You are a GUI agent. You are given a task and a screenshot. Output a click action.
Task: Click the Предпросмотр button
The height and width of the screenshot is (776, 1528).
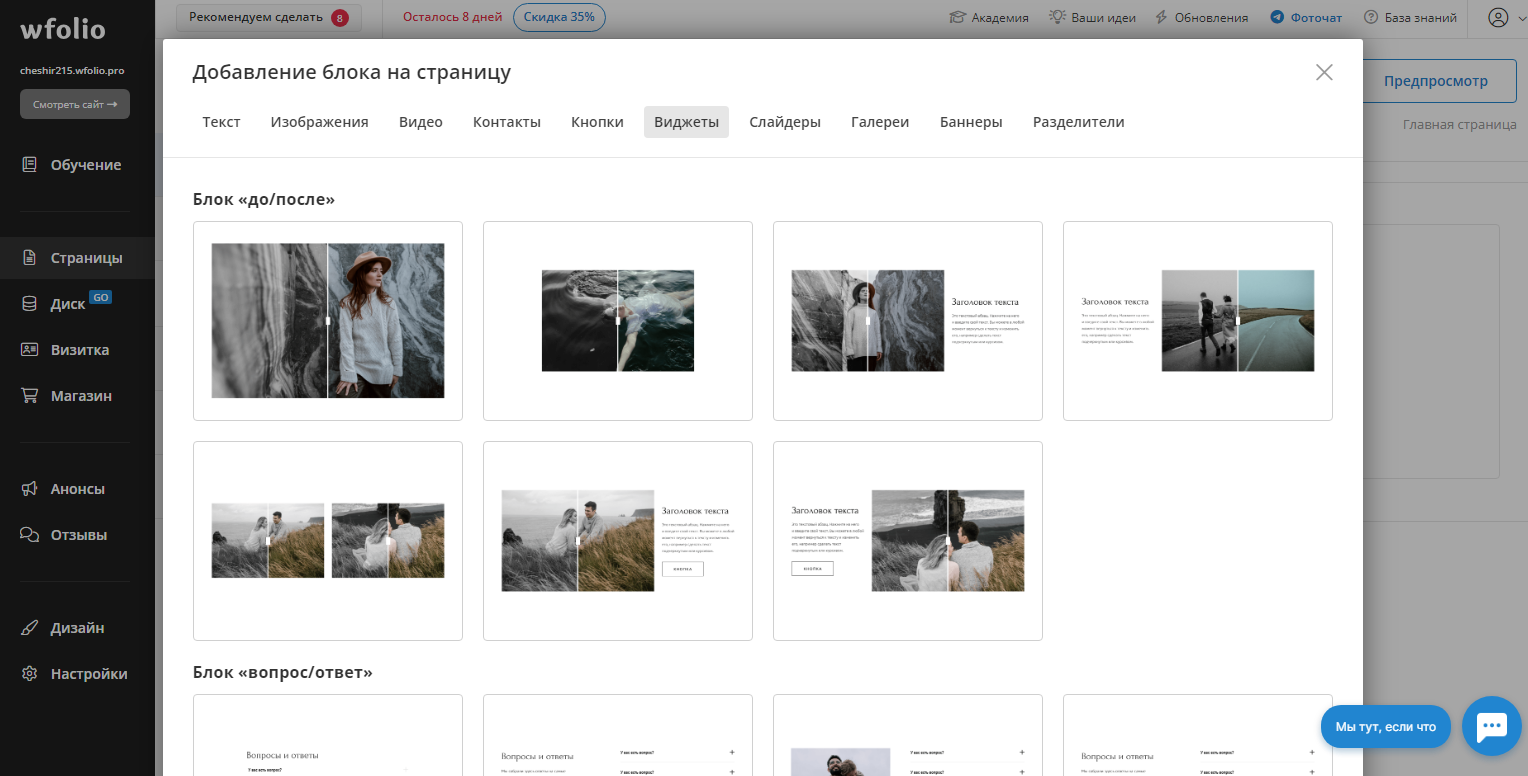click(1435, 81)
